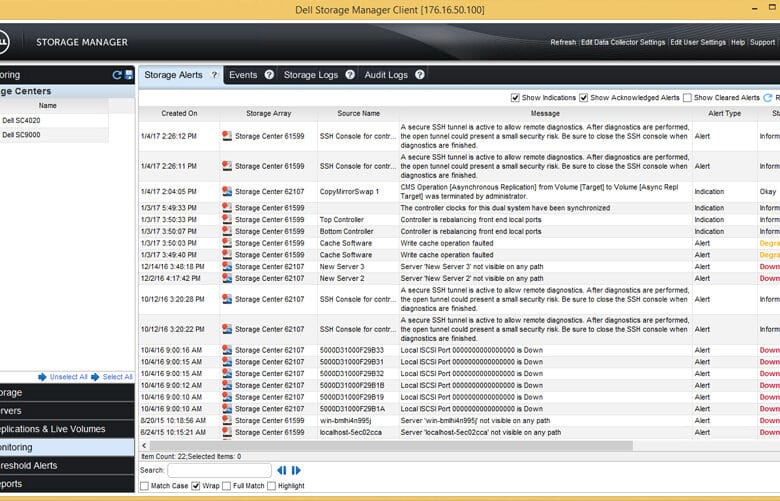Select the alert created 8/20/15 10:18:56 AM
780x501 pixels.
tap(459, 420)
